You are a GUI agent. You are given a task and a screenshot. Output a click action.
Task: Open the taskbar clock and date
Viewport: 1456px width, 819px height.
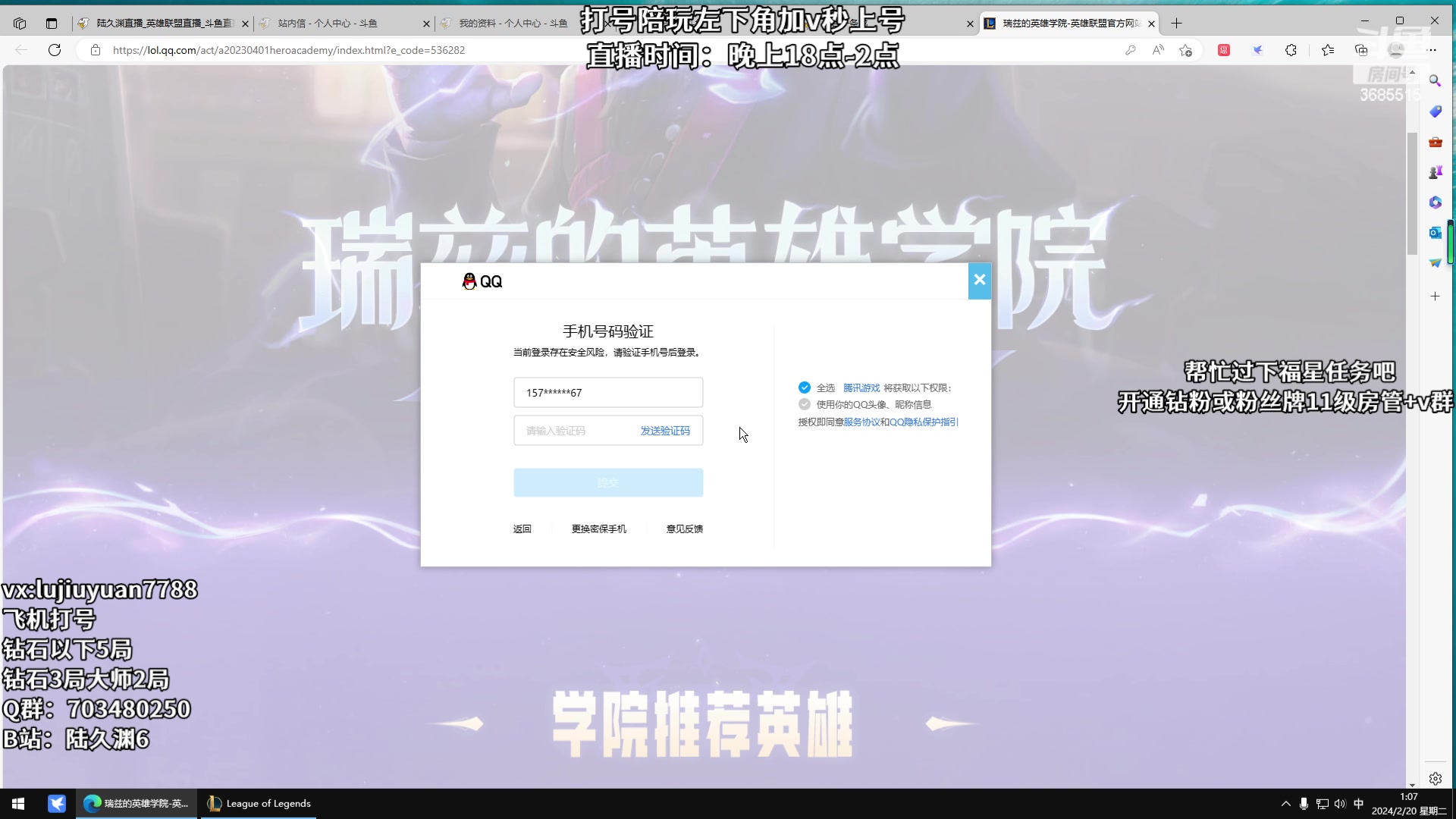click(x=1409, y=804)
